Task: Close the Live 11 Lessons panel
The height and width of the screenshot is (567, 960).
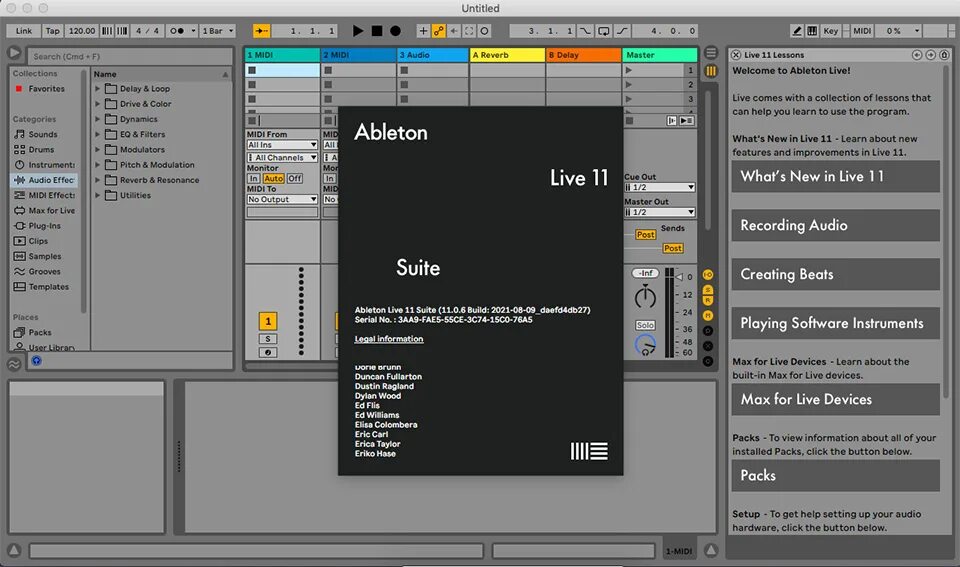Action: 736,54
